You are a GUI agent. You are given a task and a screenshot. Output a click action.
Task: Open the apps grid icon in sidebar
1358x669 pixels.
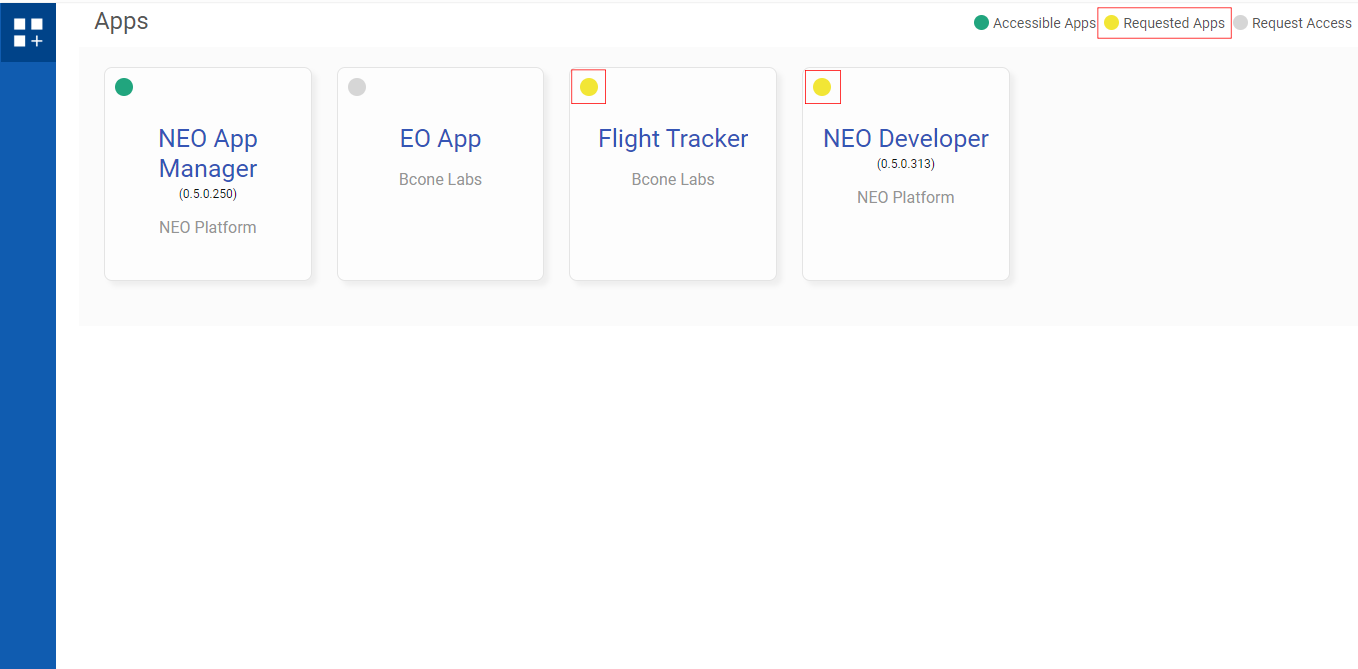pyautogui.click(x=28, y=32)
